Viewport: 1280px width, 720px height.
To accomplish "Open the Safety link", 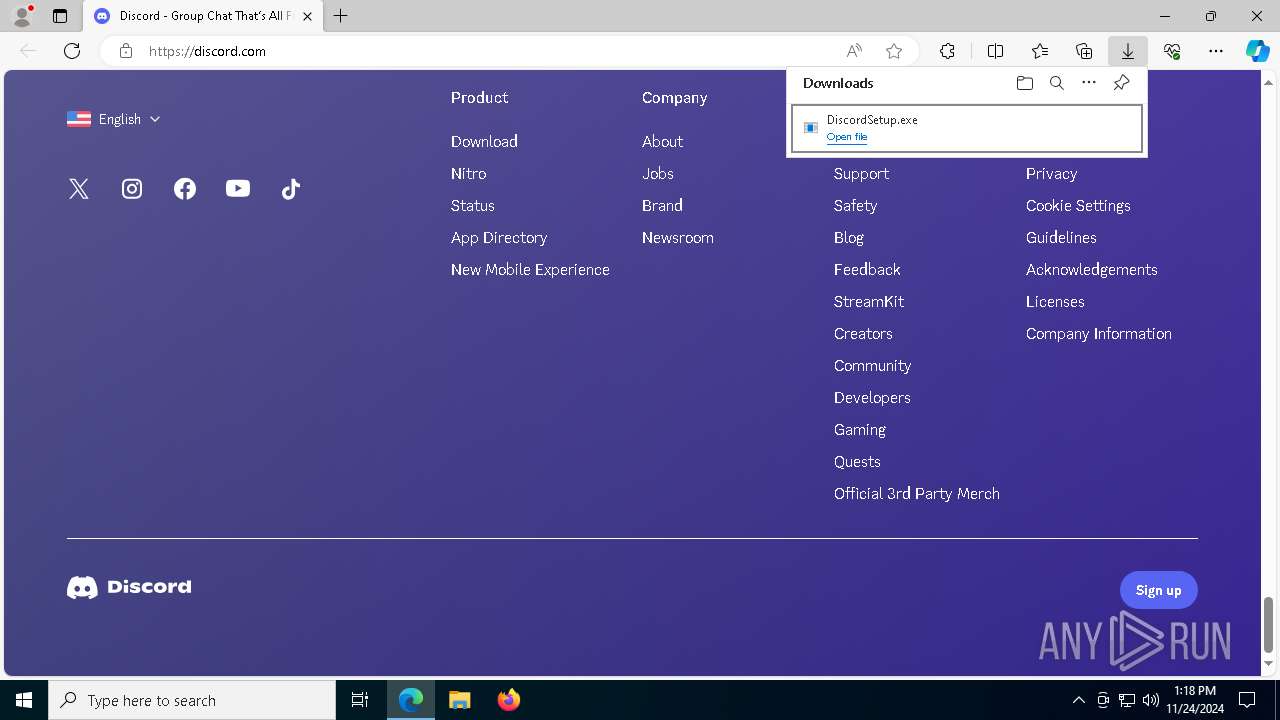I will [x=855, y=205].
